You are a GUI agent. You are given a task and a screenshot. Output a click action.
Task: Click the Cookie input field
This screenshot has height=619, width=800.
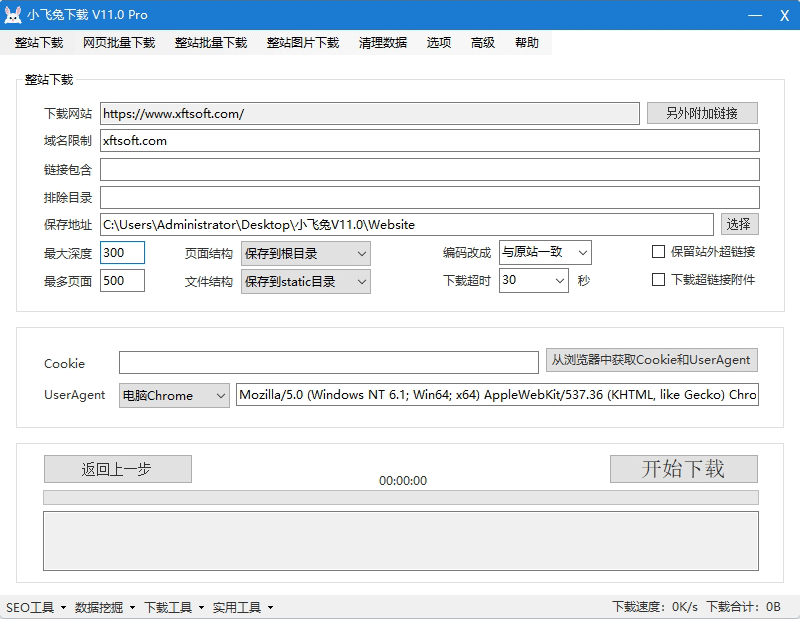pyautogui.click(x=328, y=362)
